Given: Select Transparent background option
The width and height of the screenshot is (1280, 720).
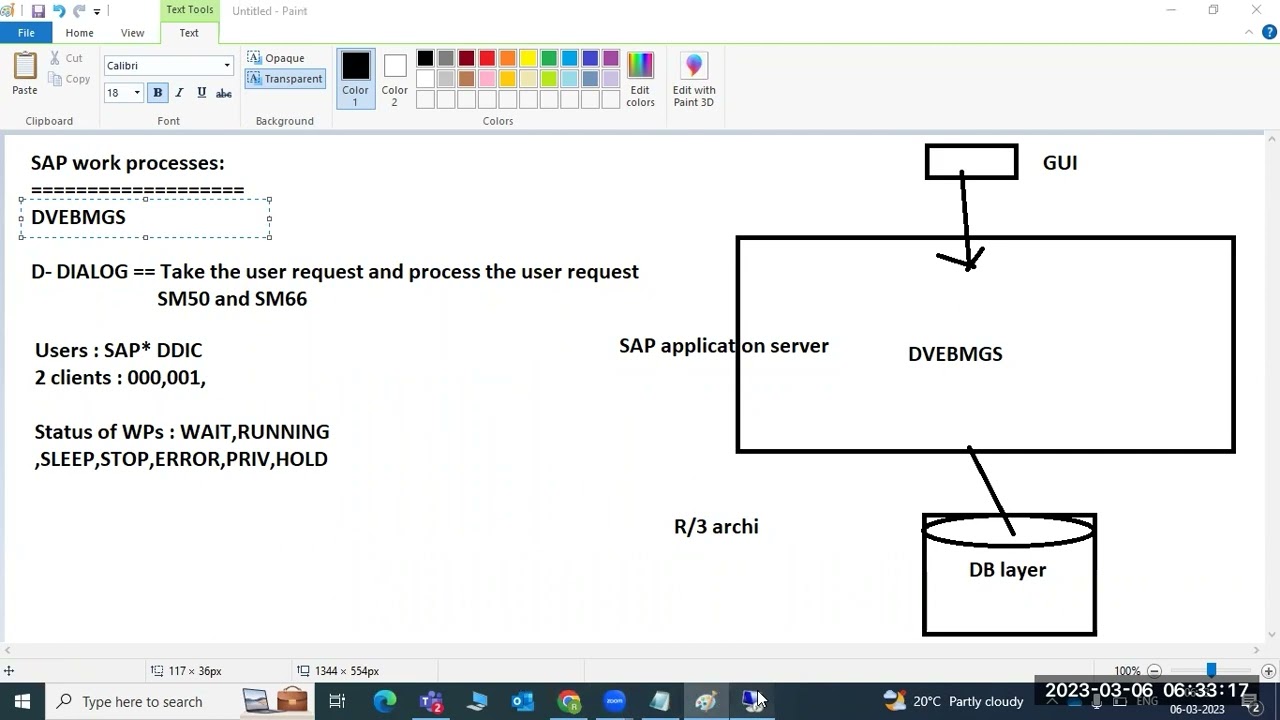Looking at the screenshot, I should coord(285,79).
